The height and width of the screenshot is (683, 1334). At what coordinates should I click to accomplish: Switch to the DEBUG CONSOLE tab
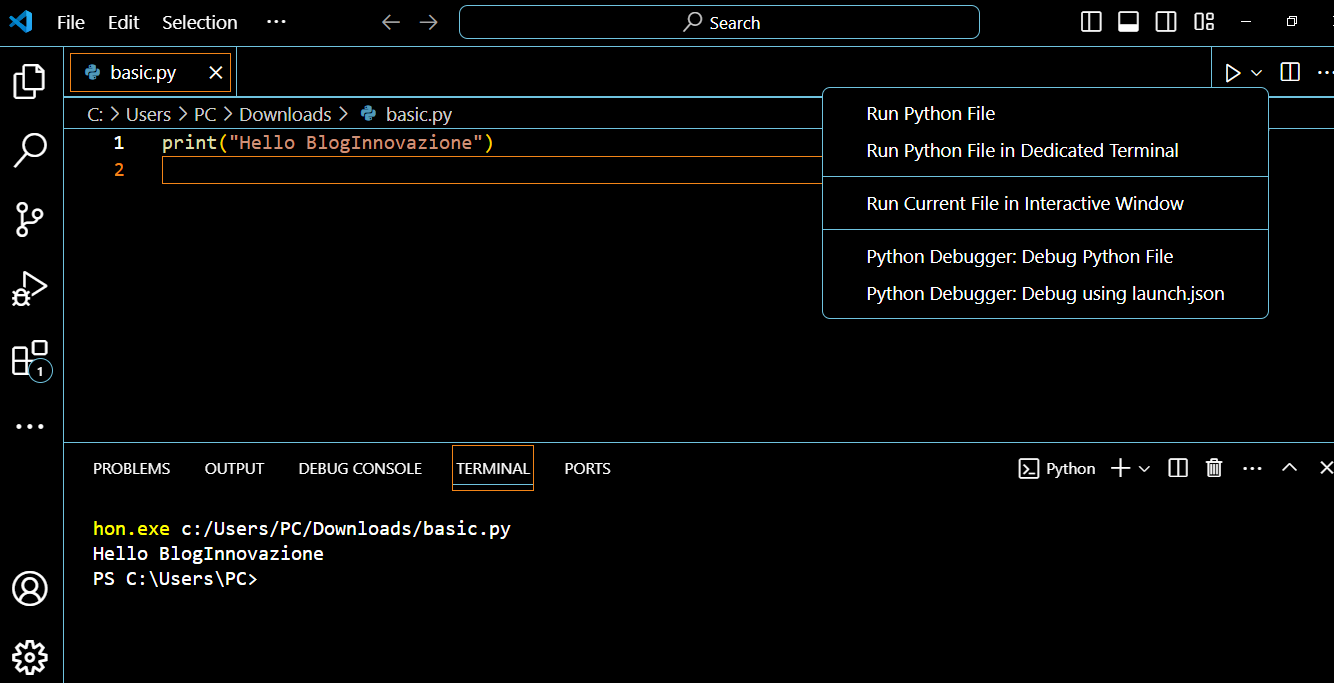(359, 468)
